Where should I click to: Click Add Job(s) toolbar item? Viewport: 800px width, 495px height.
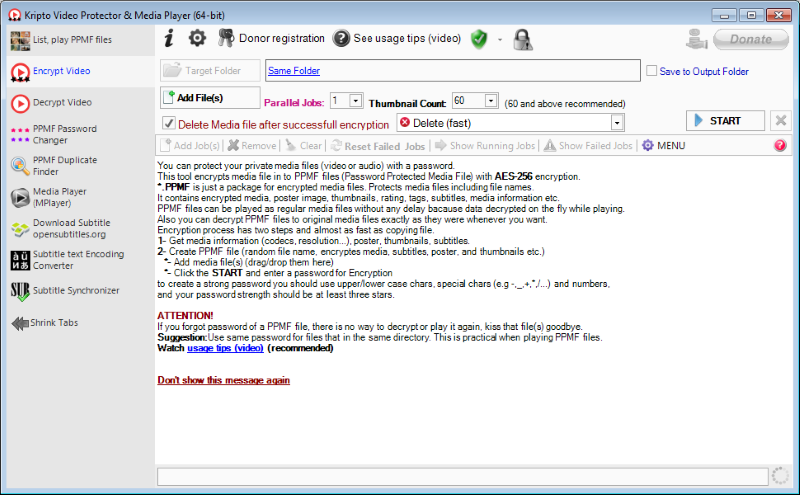(x=190, y=146)
